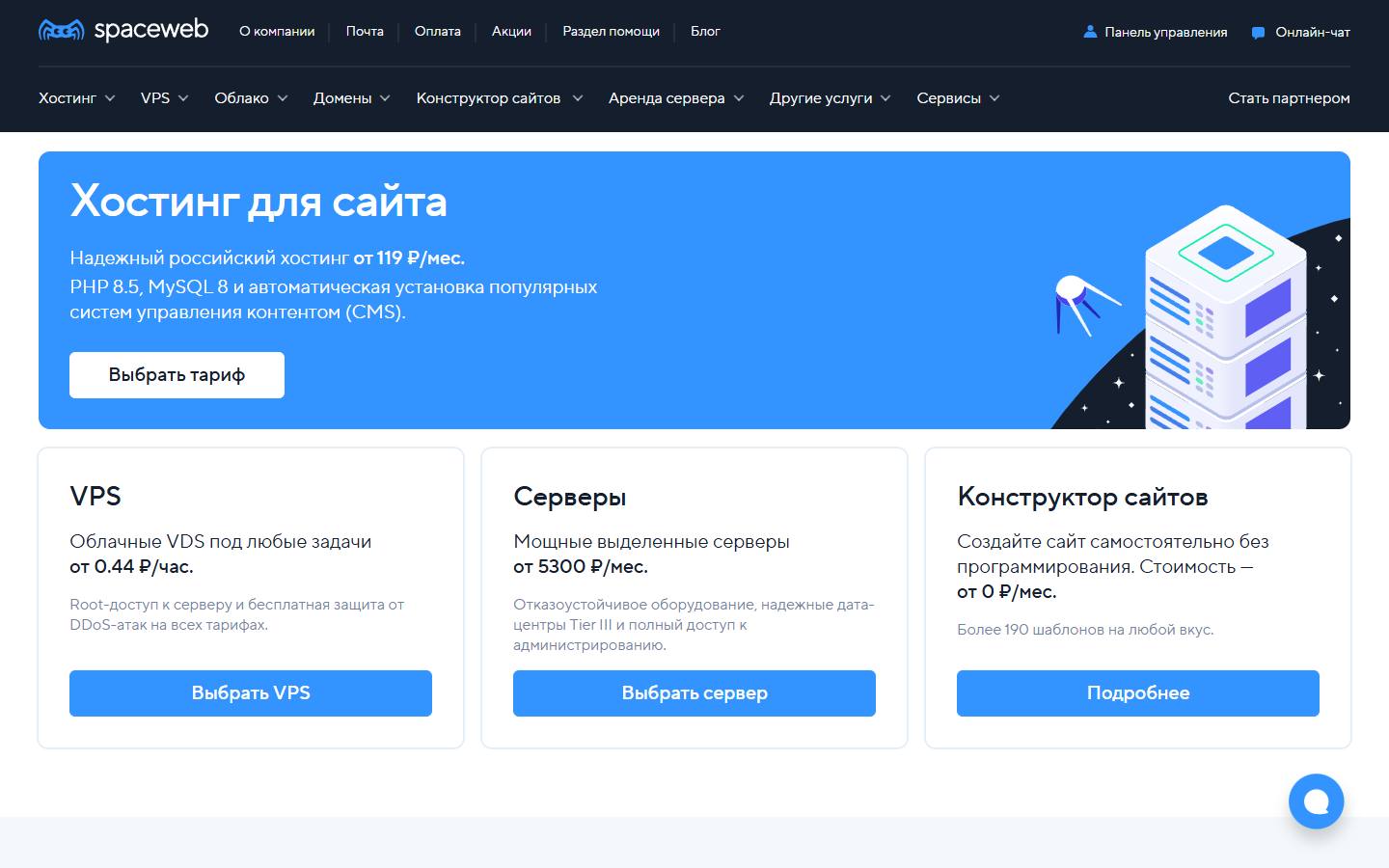This screenshot has width=1389, height=868.
Task: Expand the Сервисы dropdown menu
Action: point(959,98)
